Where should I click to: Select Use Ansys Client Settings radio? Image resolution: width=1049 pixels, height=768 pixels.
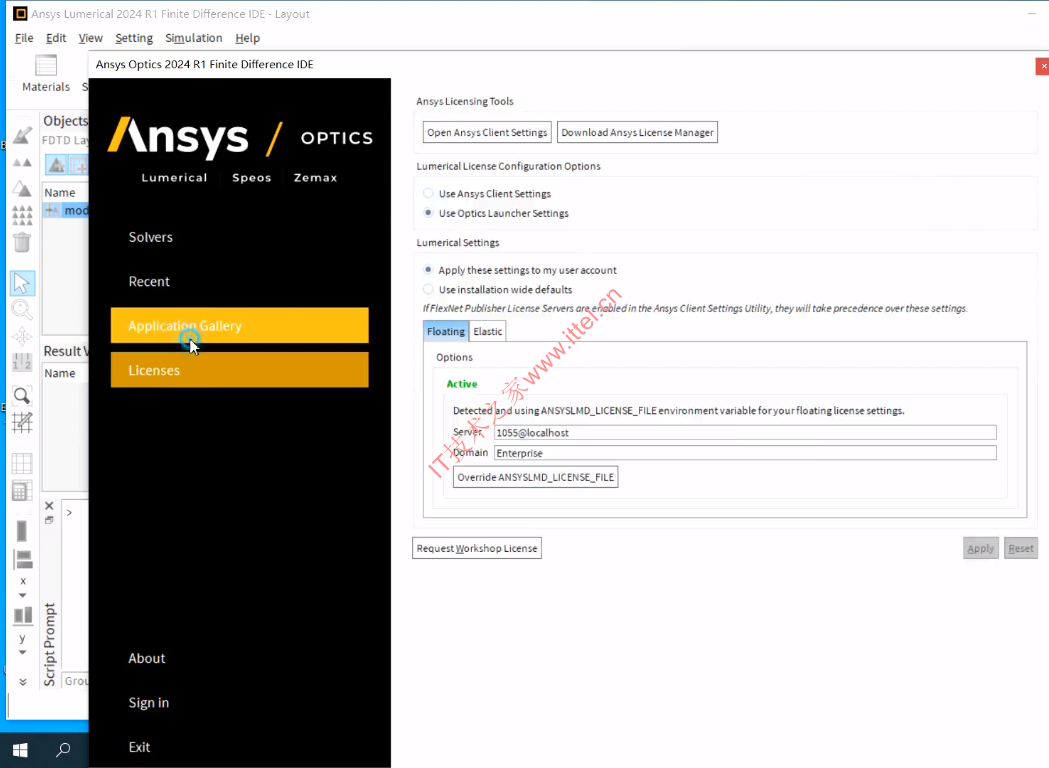(x=428, y=193)
